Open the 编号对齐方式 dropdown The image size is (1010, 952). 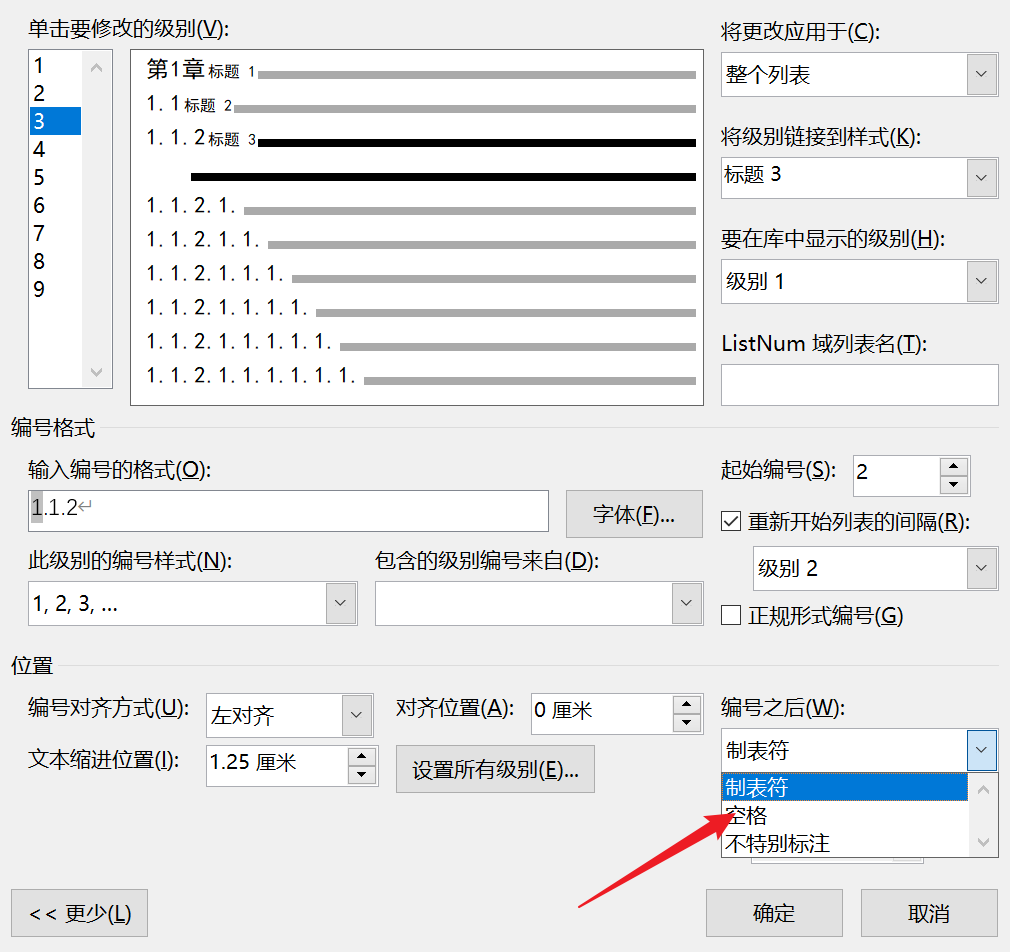355,714
